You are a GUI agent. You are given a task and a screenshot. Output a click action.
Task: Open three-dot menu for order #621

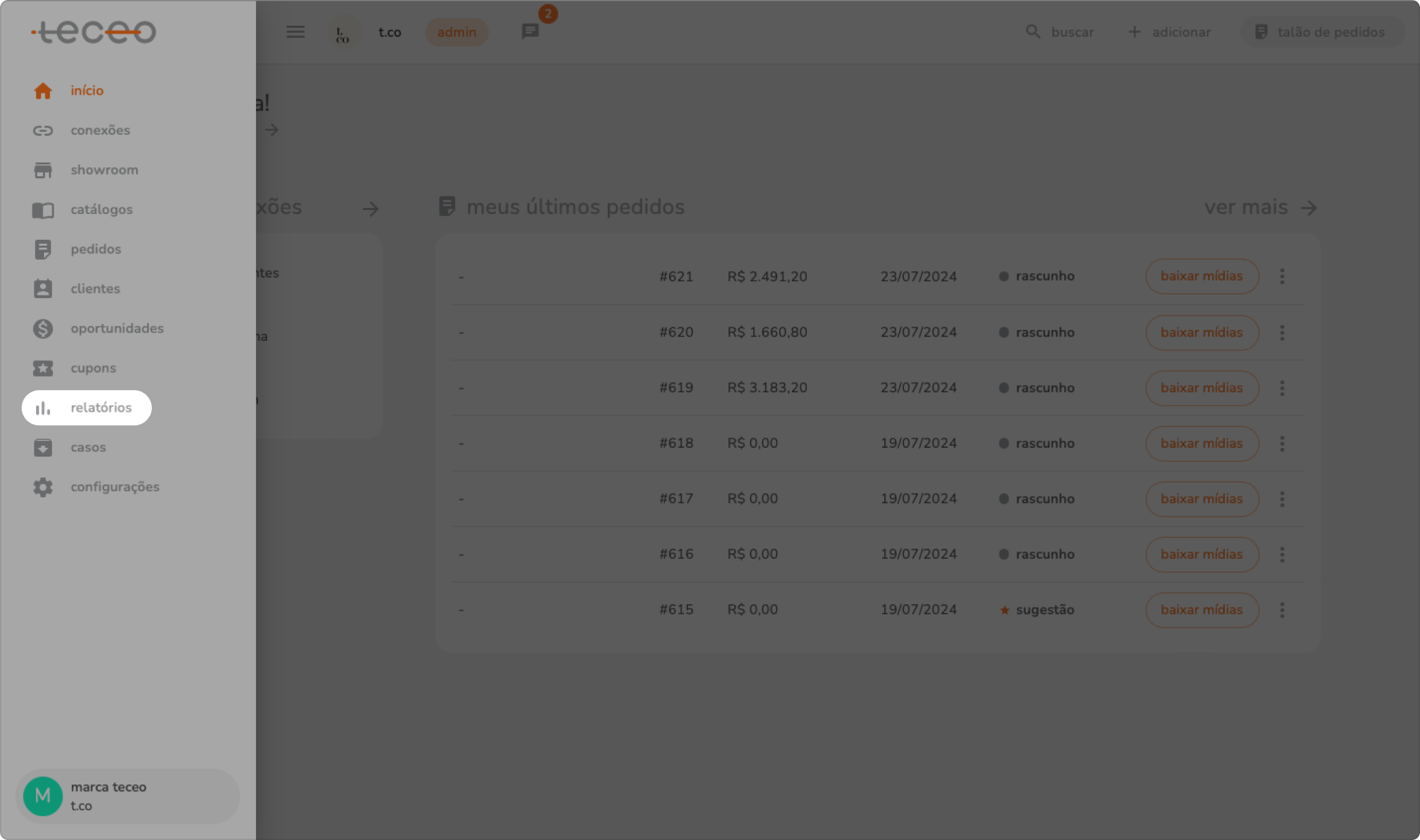1282,276
